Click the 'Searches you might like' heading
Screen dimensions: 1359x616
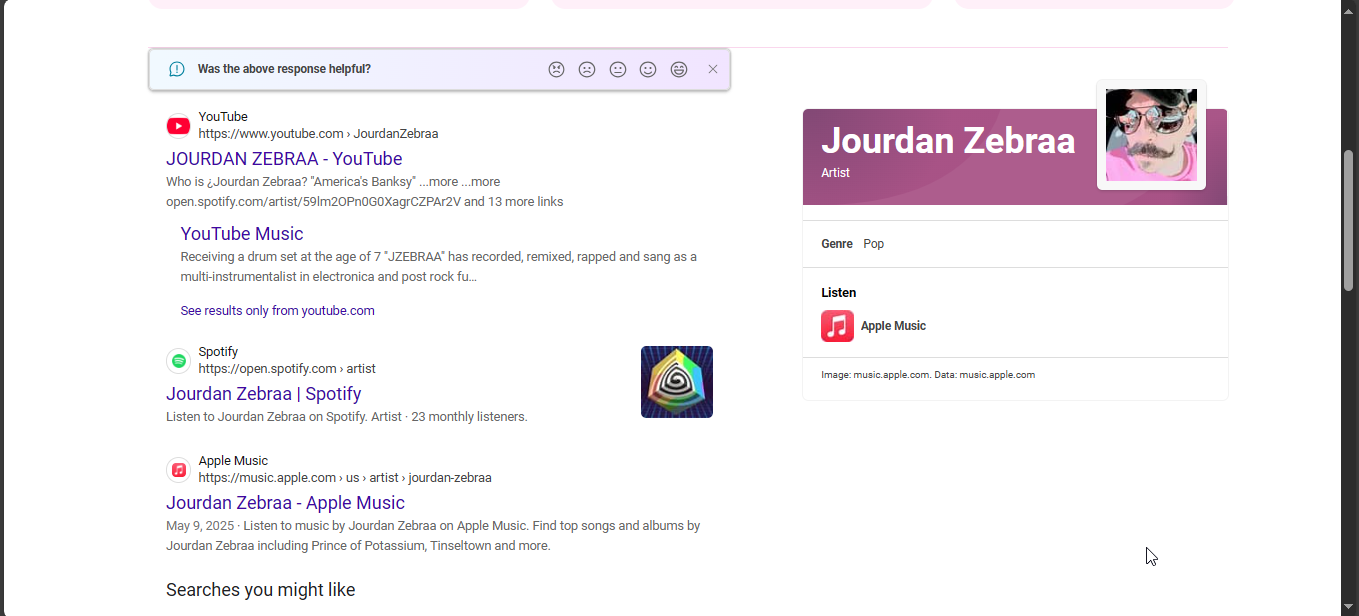(261, 590)
